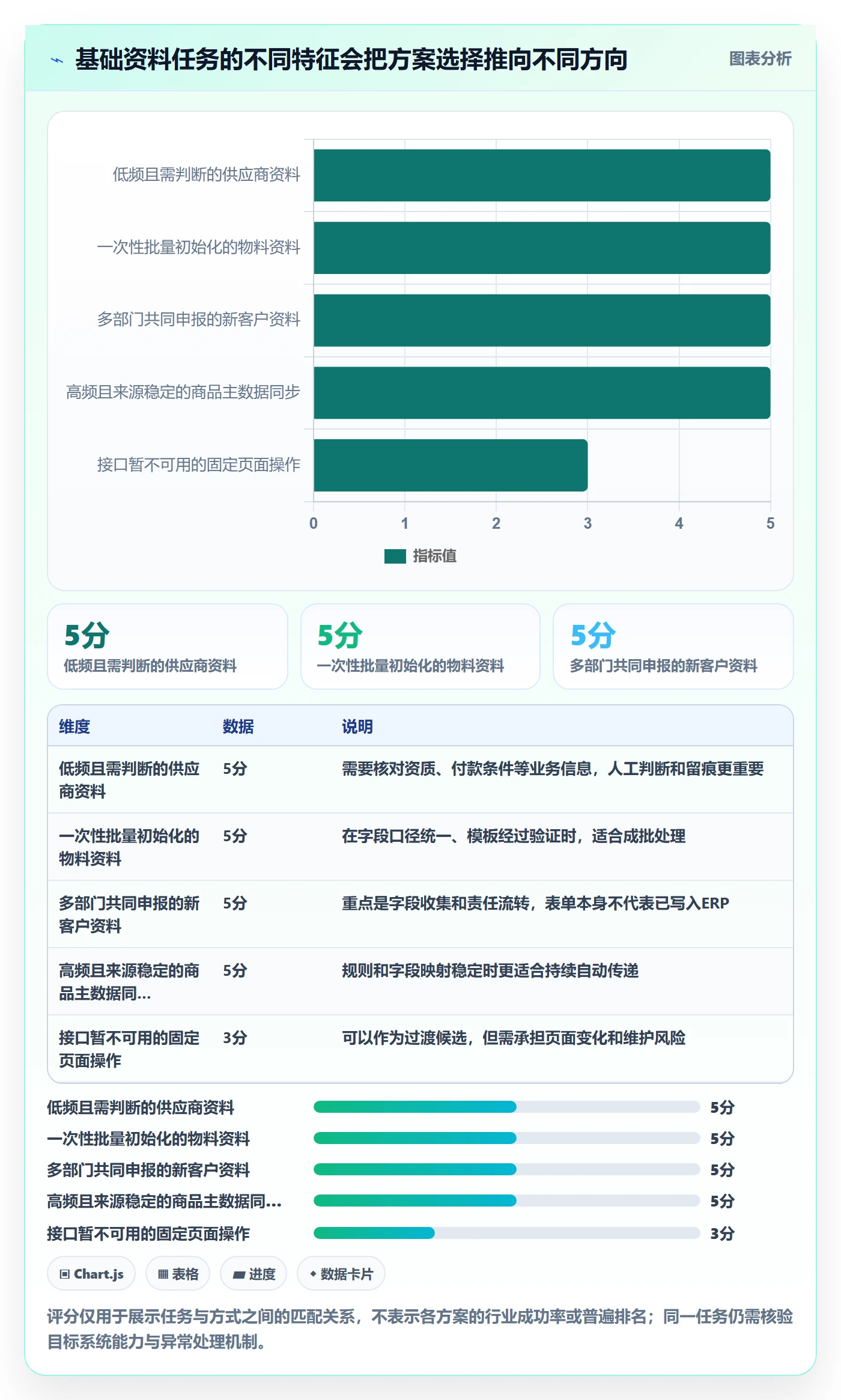Click the 表格 tag chip
This screenshot has width=841, height=1400.
point(178,1274)
